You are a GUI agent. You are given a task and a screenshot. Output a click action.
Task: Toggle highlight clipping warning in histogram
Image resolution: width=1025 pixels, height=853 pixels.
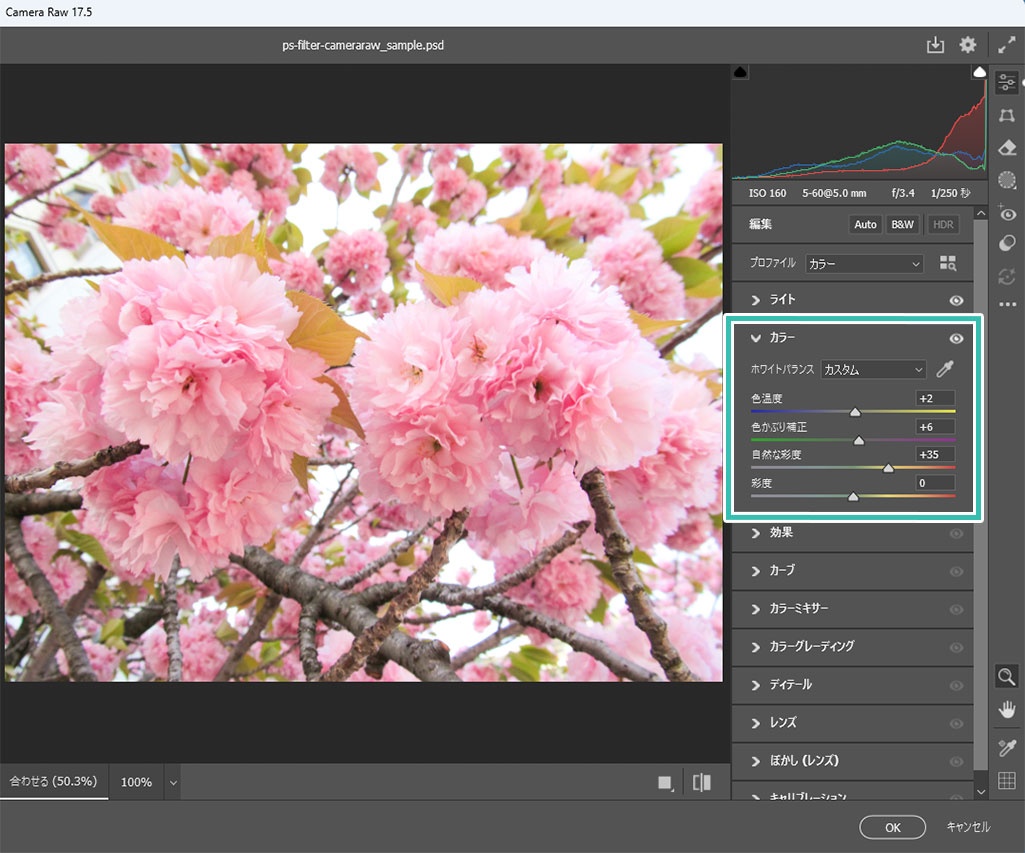point(979,73)
